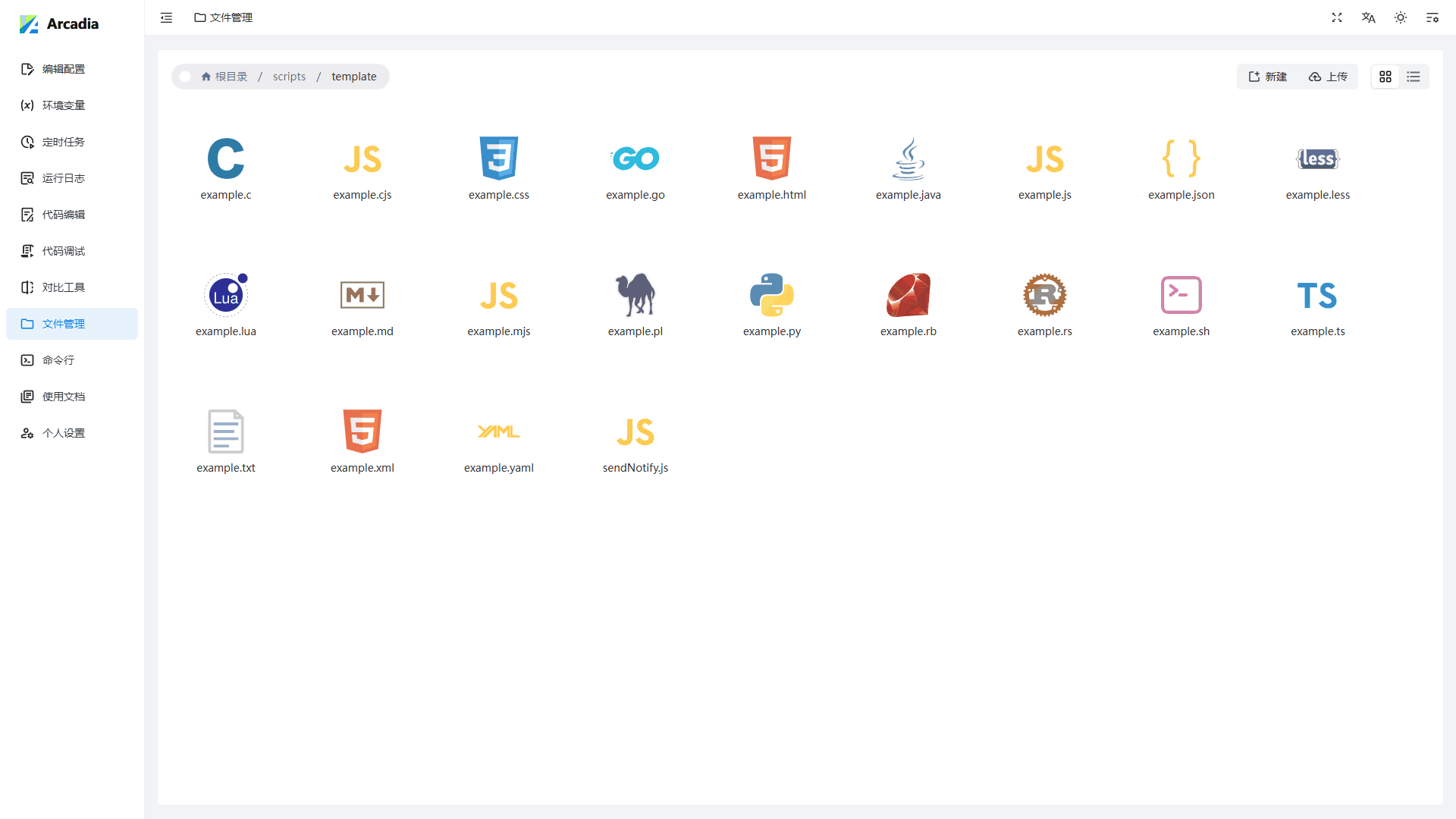This screenshot has height=819, width=1456.
Task: Toggle light/dark theme sun icon
Action: [1401, 17]
